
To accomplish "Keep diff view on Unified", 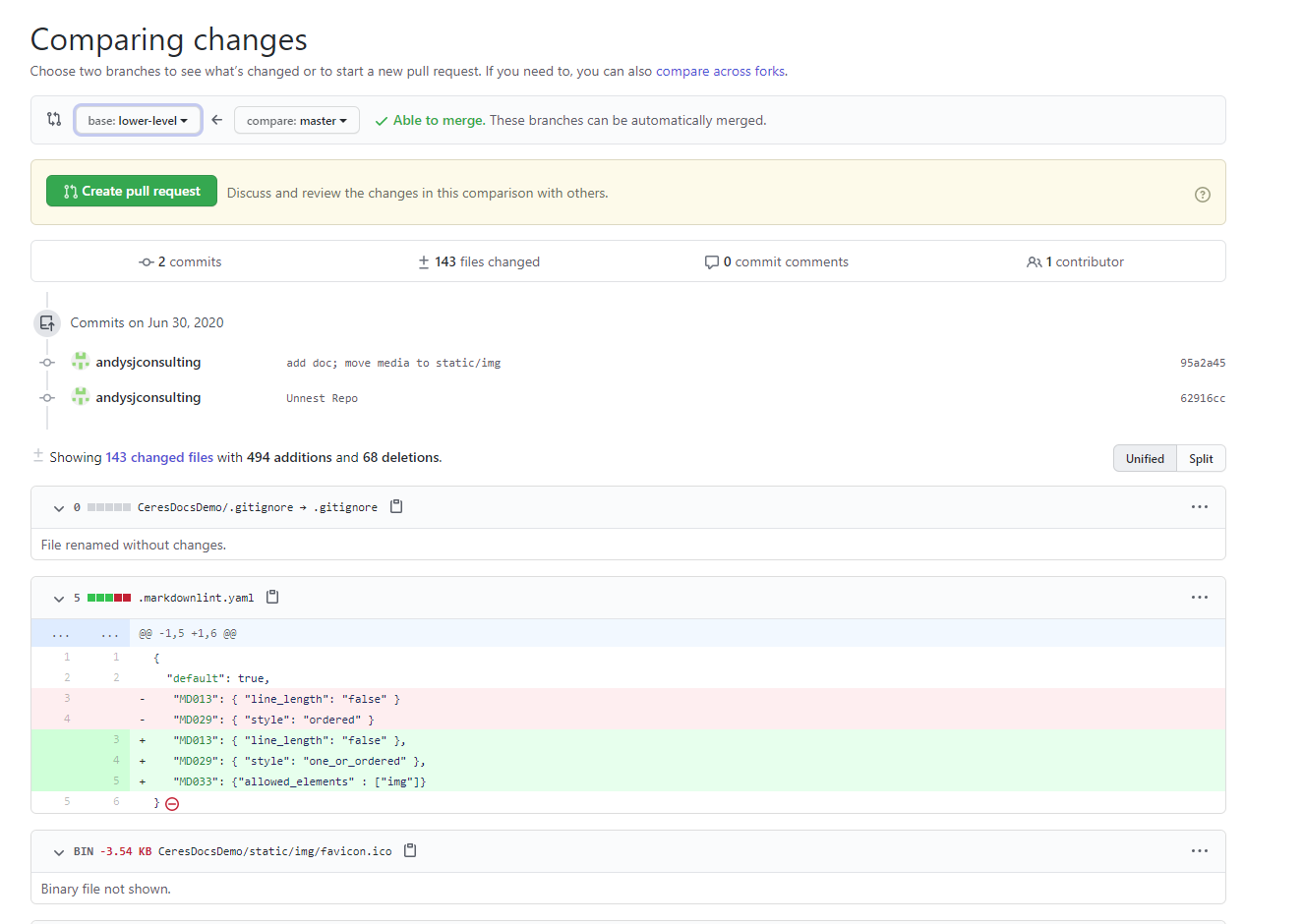I will coord(1145,457).
